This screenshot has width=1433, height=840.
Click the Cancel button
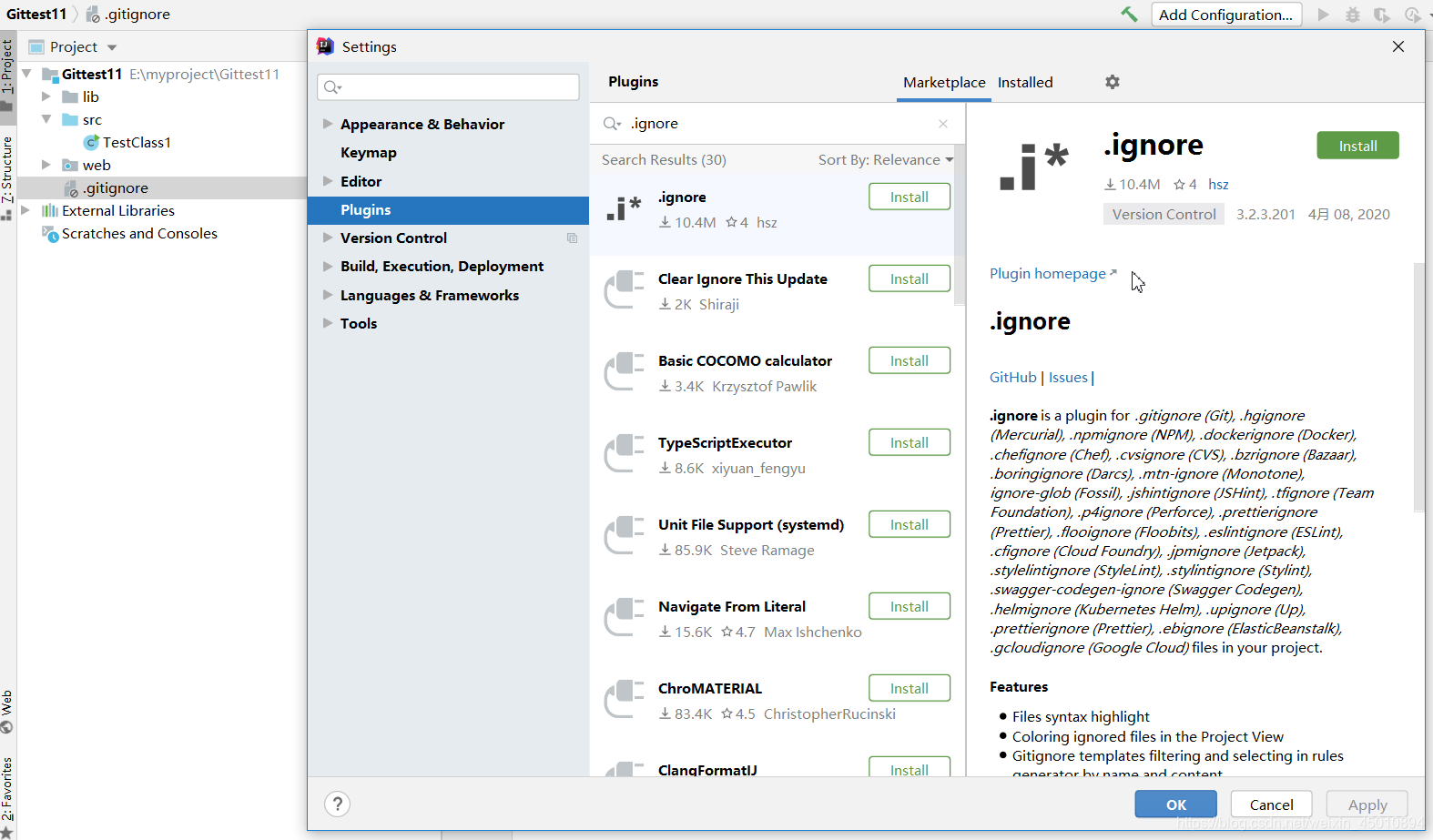point(1271,805)
